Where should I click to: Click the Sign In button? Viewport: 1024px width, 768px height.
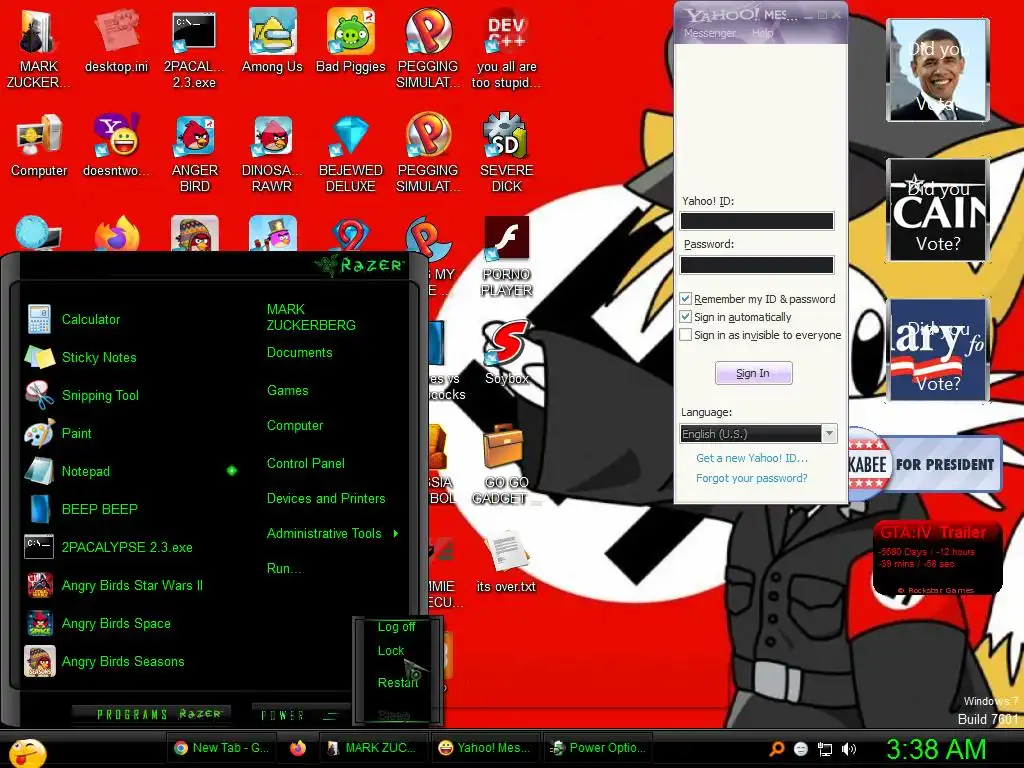coord(754,373)
